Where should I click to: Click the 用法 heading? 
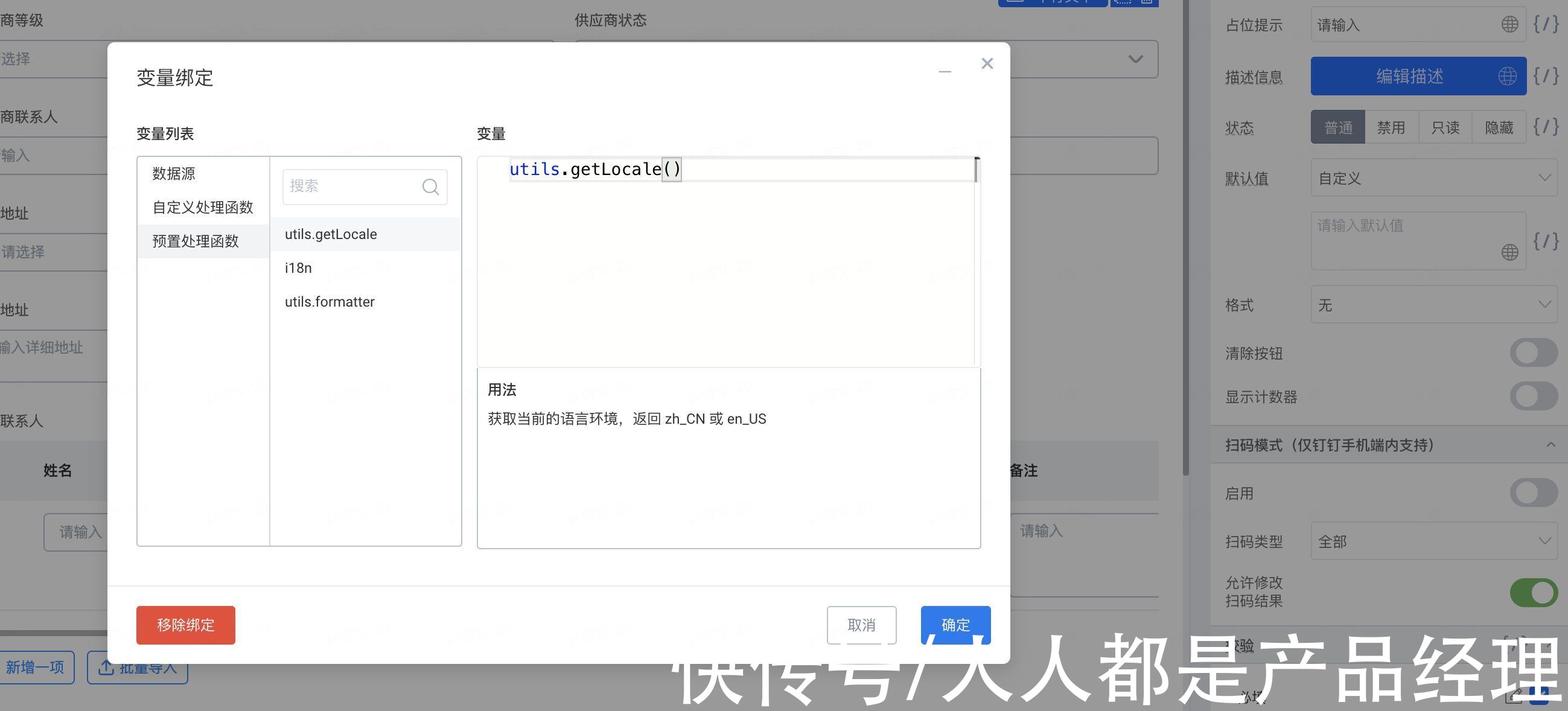click(x=502, y=389)
